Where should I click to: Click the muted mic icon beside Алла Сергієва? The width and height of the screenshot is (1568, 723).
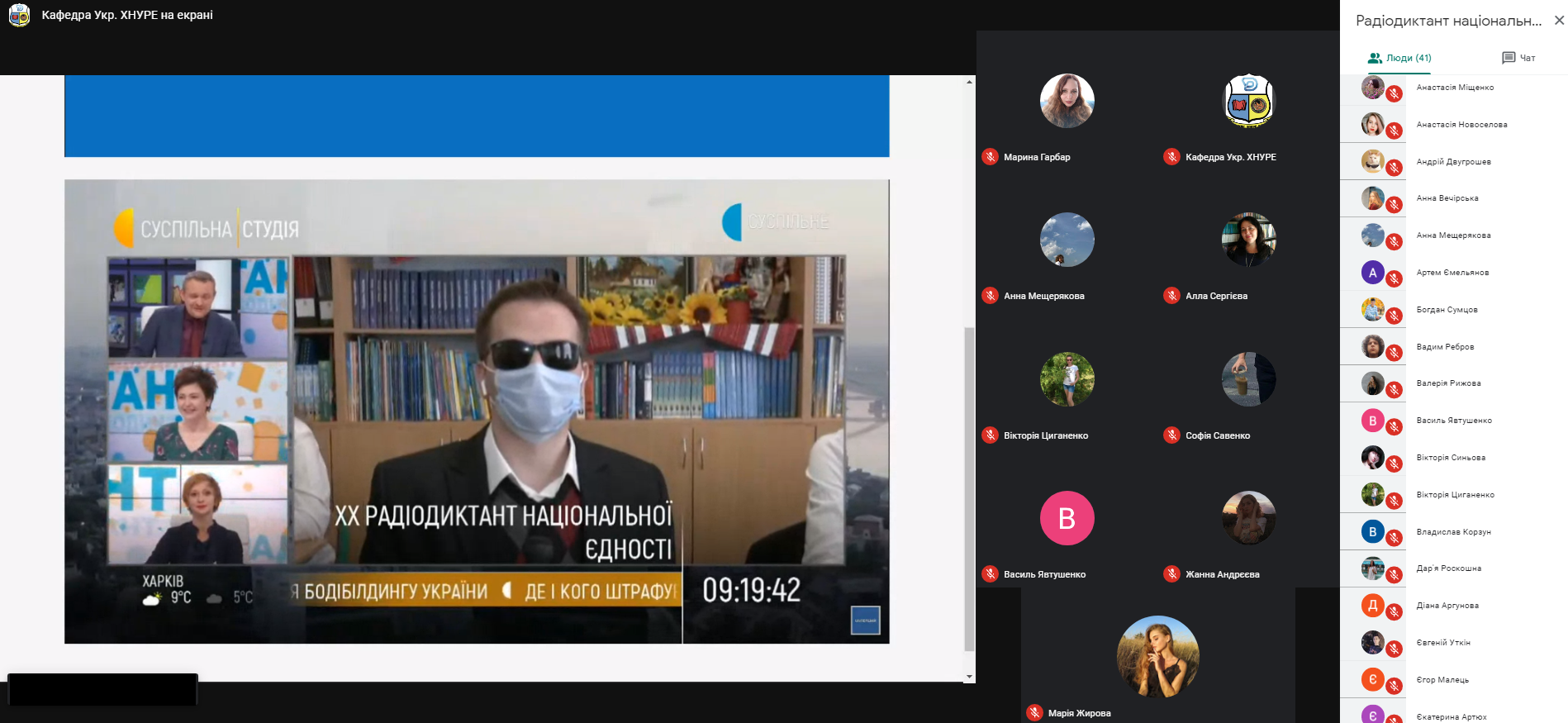[x=1171, y=296]
